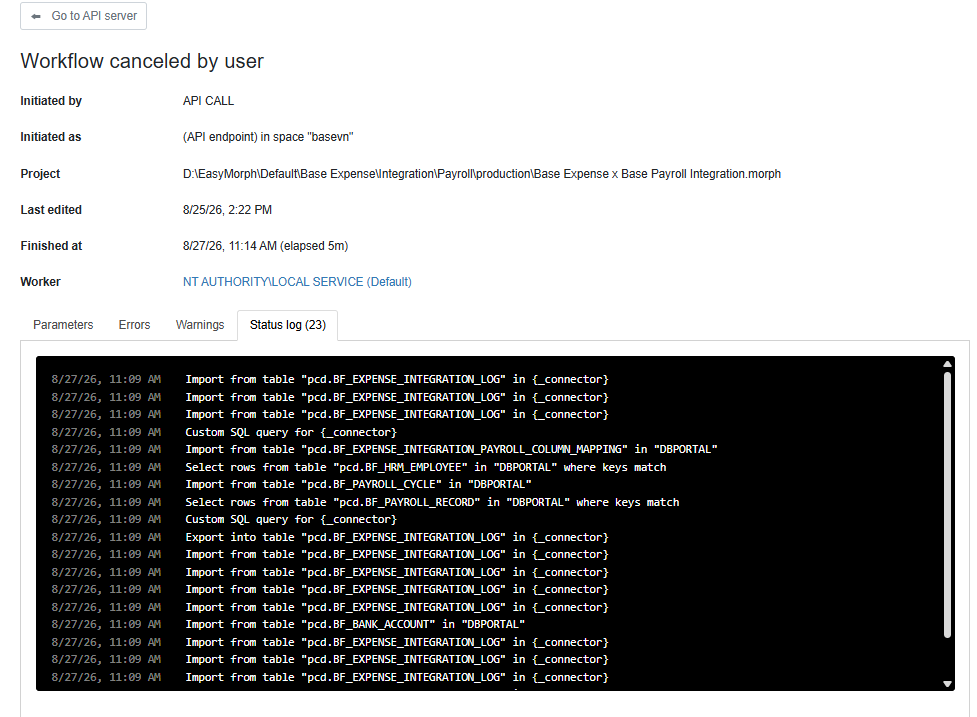Click the first Custom SQL query entry
977x717 pixels.
[291, 432]
